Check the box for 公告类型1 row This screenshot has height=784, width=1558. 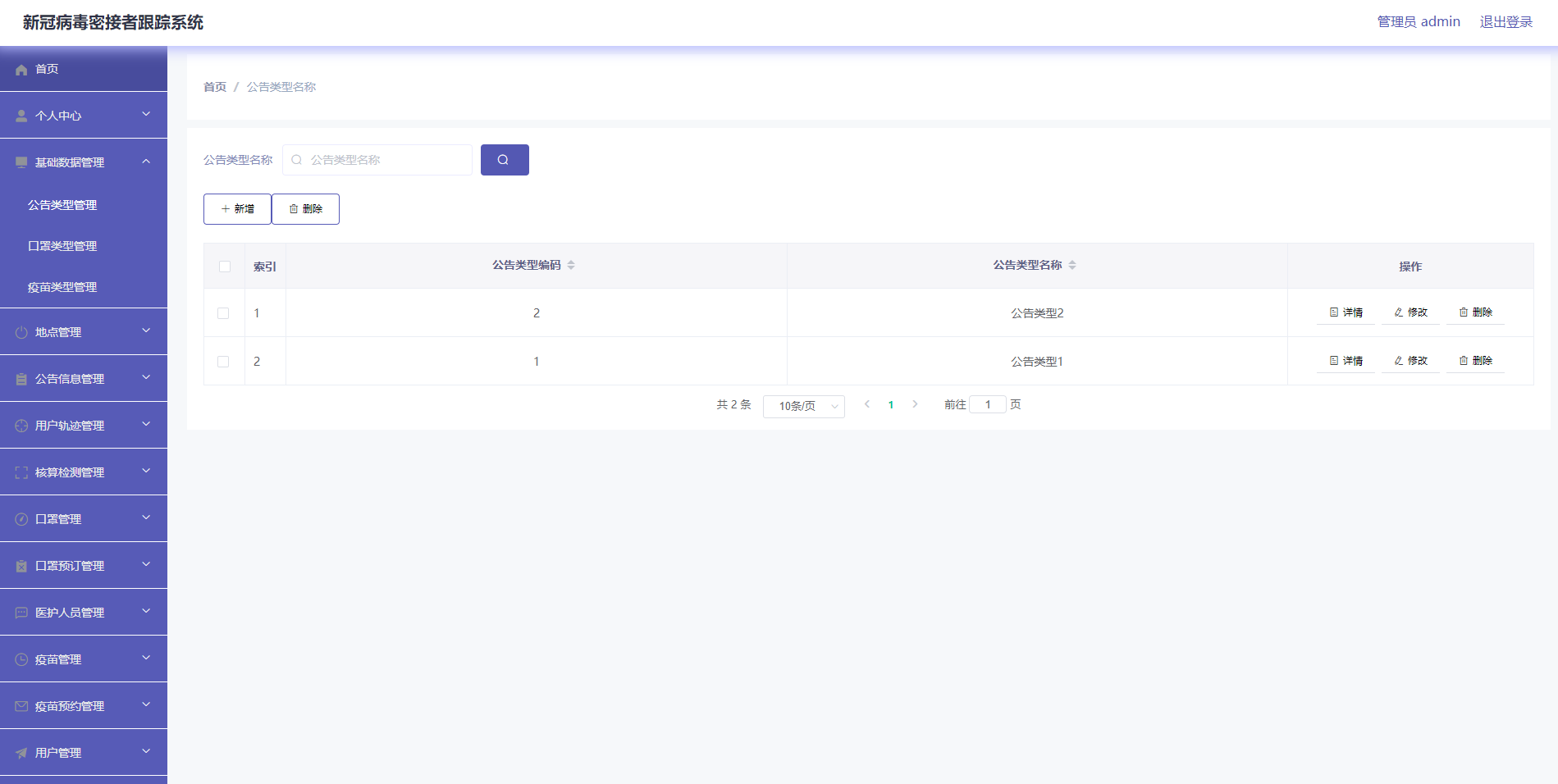[x=223, y=362]
